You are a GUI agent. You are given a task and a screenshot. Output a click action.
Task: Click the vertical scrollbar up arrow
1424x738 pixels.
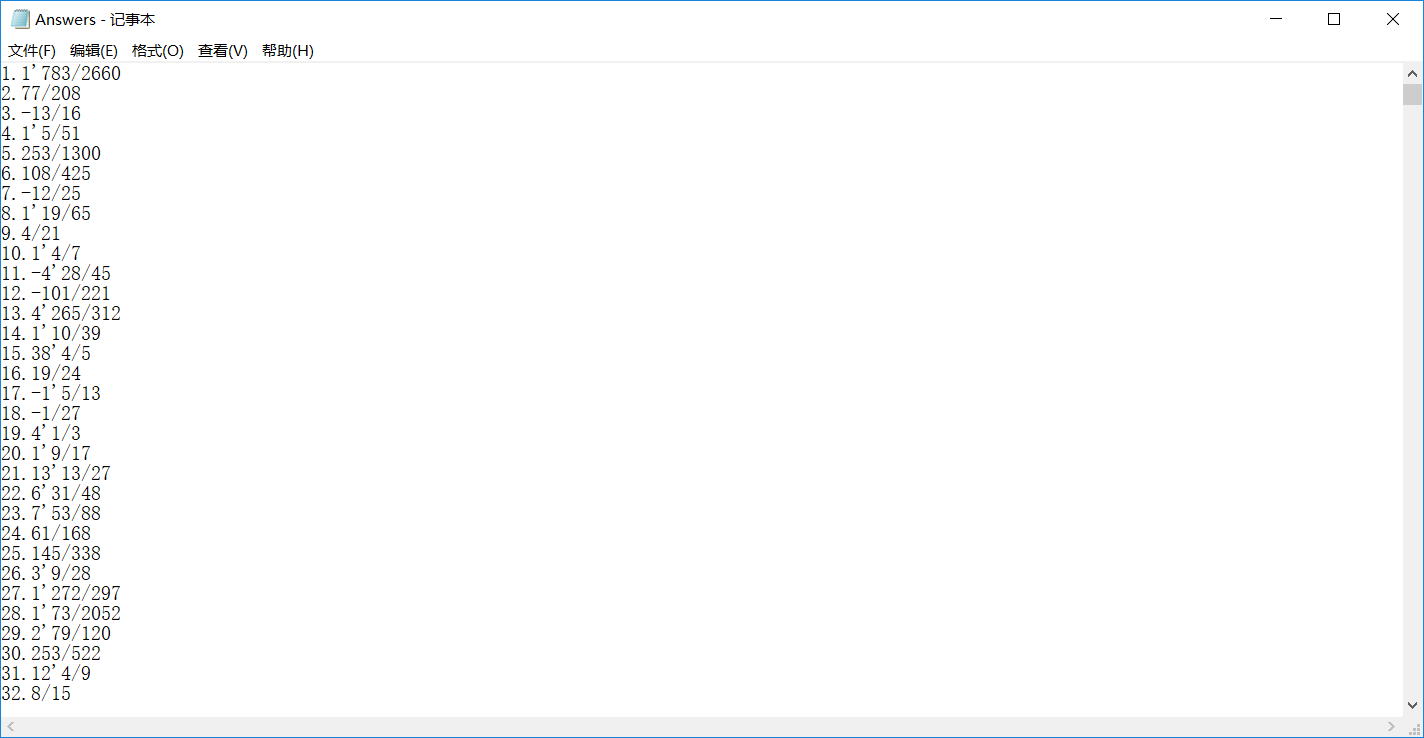point(1412,74)
